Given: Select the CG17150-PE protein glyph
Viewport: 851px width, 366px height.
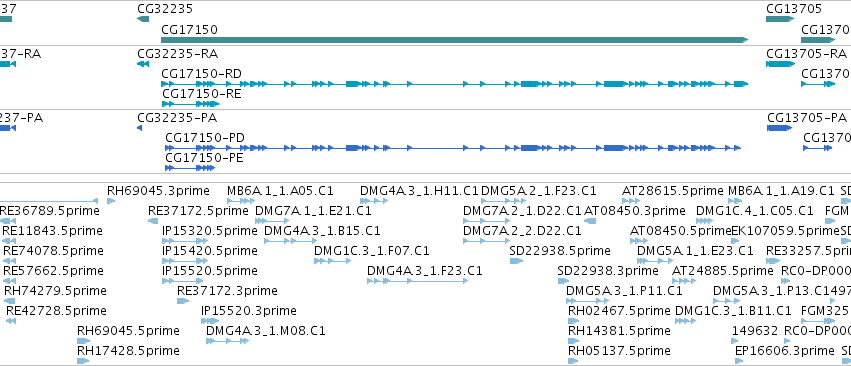Looking at the screenshot, I should click(190, 168).
